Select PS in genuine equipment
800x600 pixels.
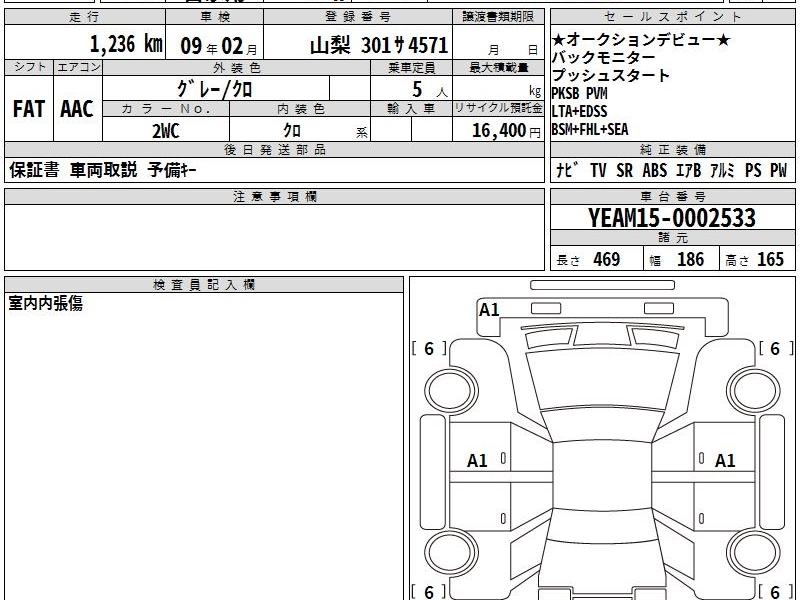click(753, 170)
